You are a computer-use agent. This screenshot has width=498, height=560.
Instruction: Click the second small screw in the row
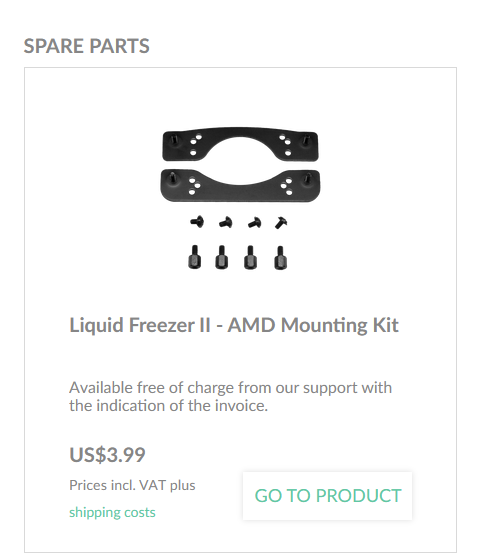(x=225, y=222)
